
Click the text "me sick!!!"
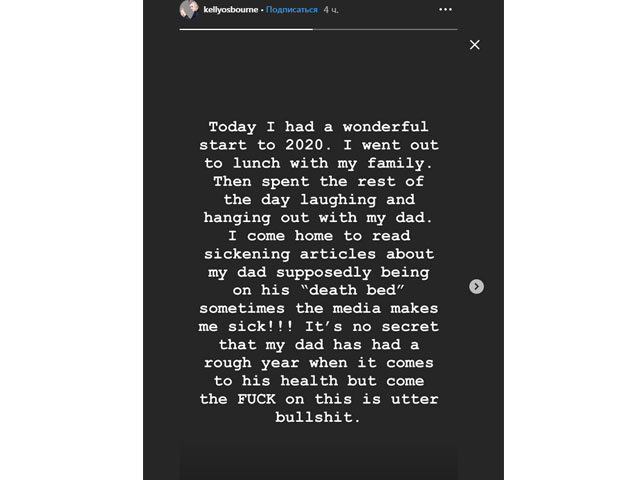pos(246,327)
